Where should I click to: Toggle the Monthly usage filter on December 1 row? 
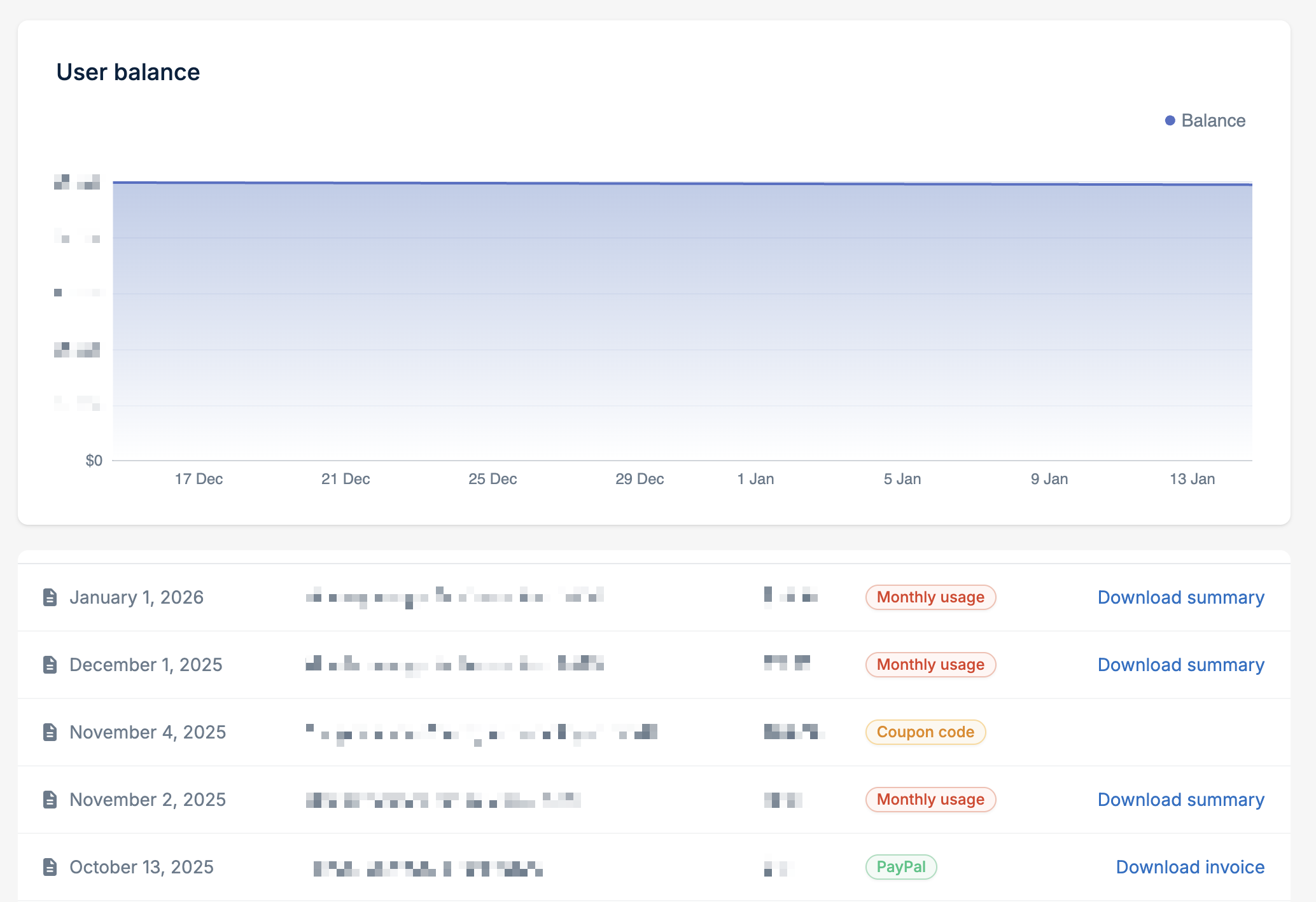pos(930,664)
